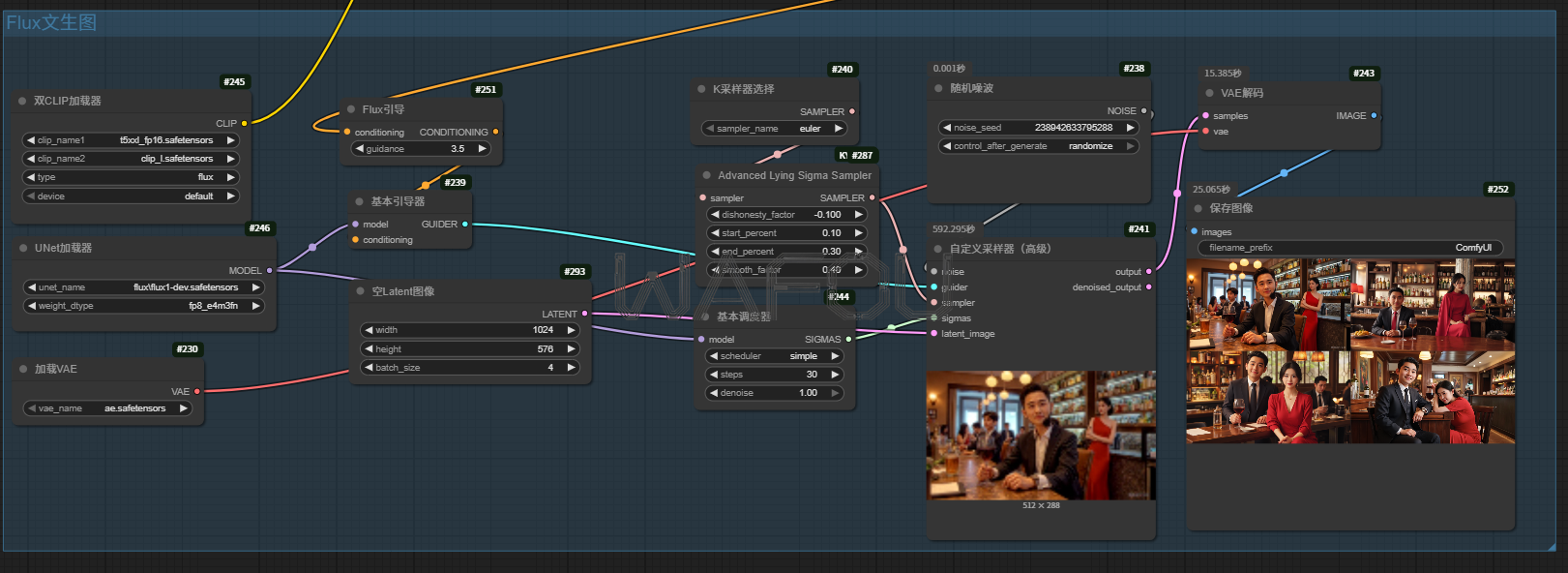
Task: Open the 512 x 288 preview image in sampler
Action: tap(1041, 436)
